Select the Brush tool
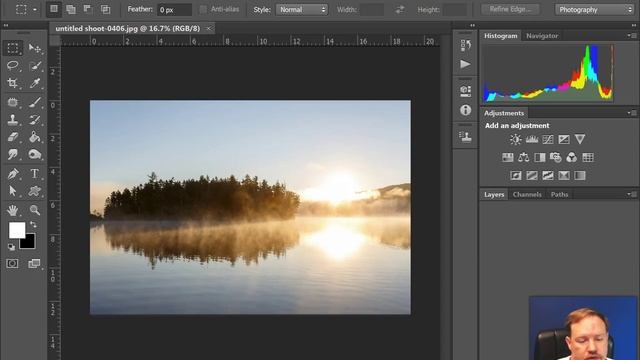640x360 pixels. click(35, 102)
